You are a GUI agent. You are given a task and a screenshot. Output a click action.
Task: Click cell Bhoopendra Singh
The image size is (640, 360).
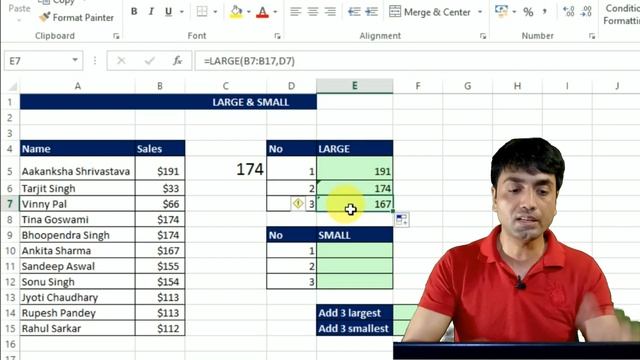pos(78,235)
